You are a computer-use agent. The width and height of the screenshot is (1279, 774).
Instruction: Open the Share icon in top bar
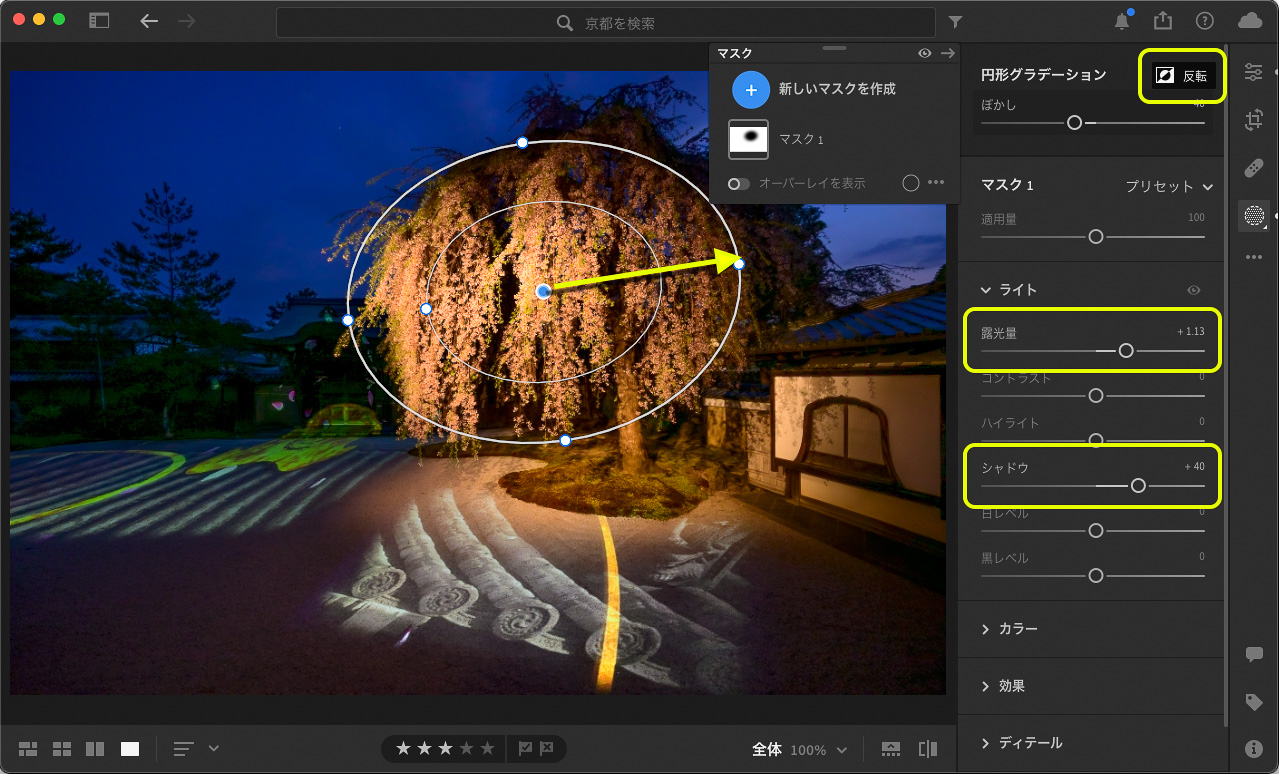point(1162,21)
